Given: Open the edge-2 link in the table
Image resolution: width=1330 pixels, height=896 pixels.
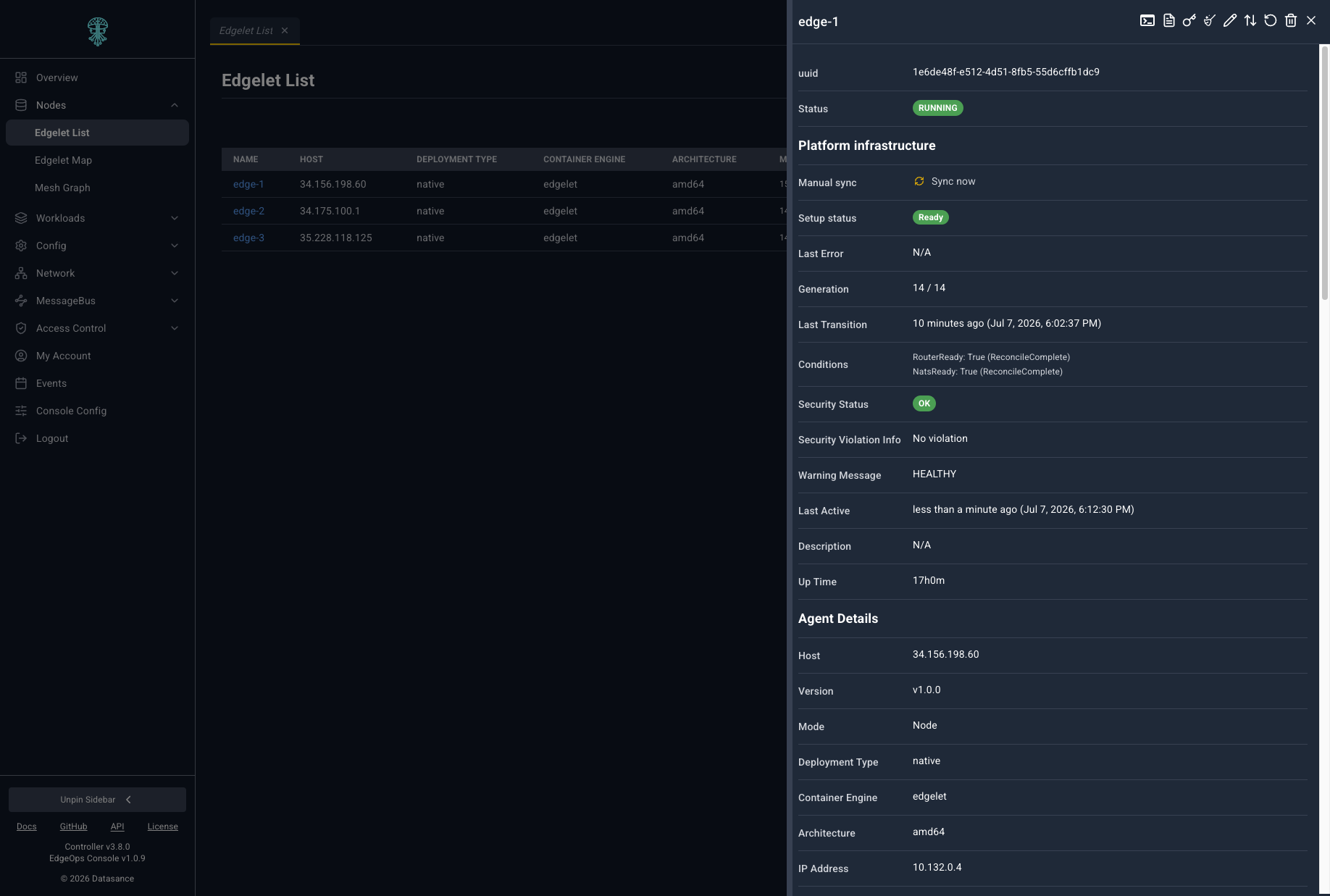Looking at the screenshot, I should (x=248, y=211).
